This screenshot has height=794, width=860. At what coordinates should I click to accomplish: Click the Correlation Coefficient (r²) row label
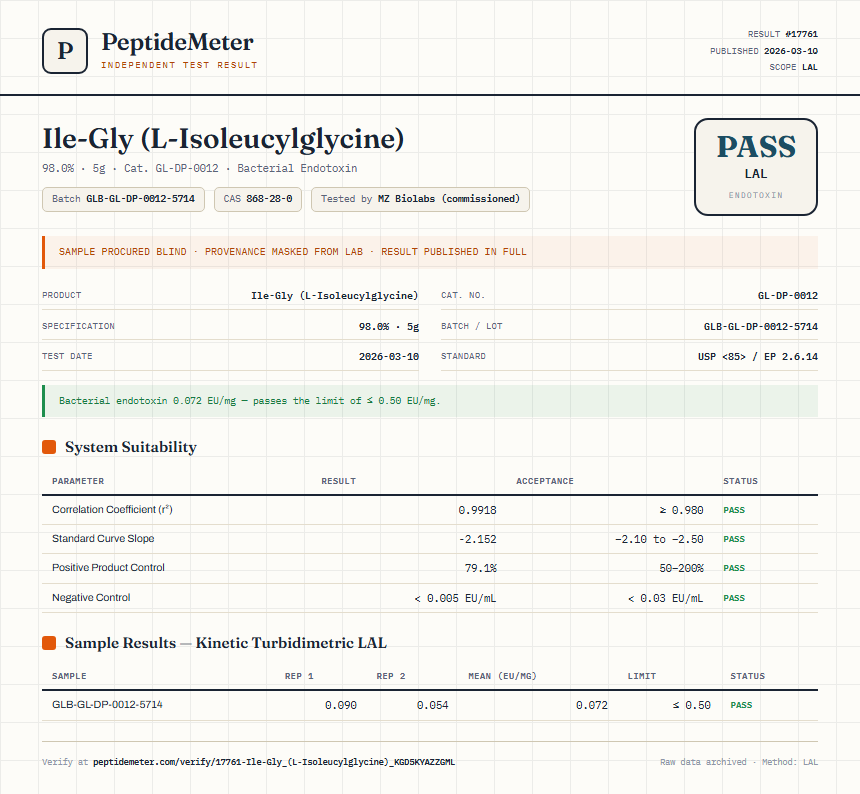(112, 509)
